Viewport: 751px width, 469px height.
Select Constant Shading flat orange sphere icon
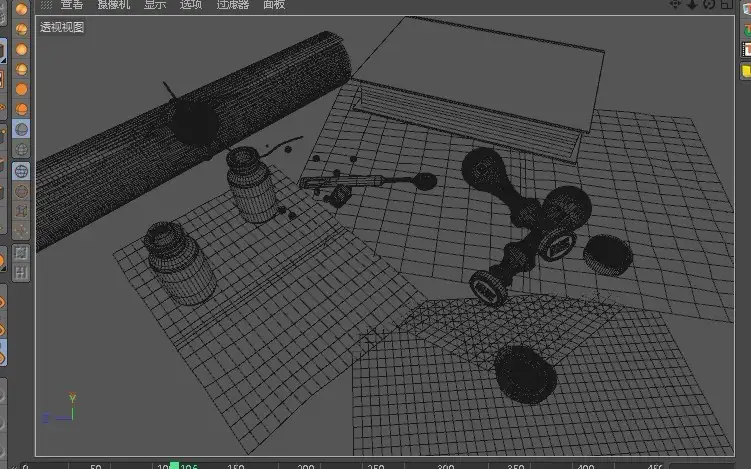pos(21,89)
